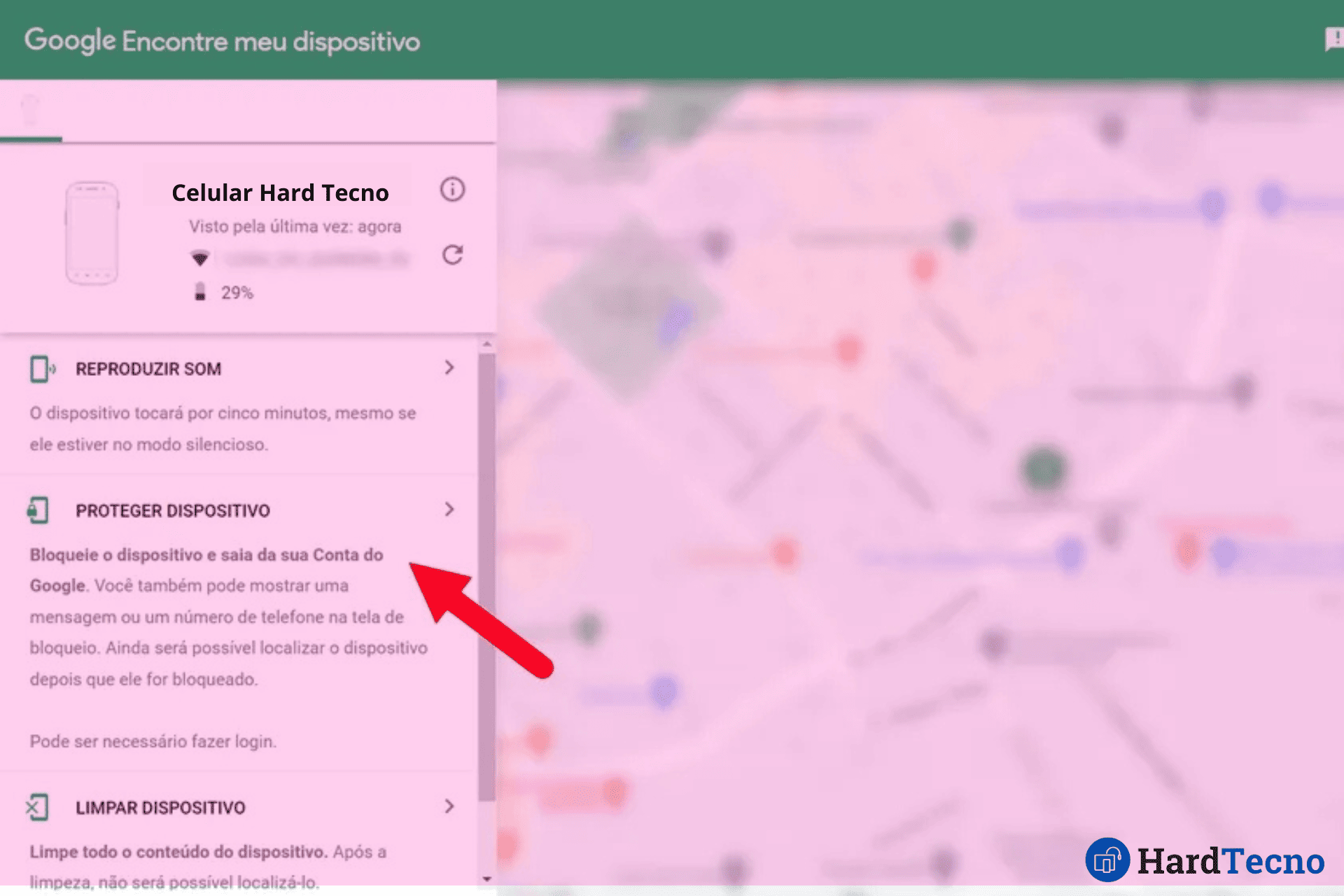This screenshot has width=1344, height=896.
Task: Click 'Pode ser necessário fazer login' text
Action: pos(153,741)
